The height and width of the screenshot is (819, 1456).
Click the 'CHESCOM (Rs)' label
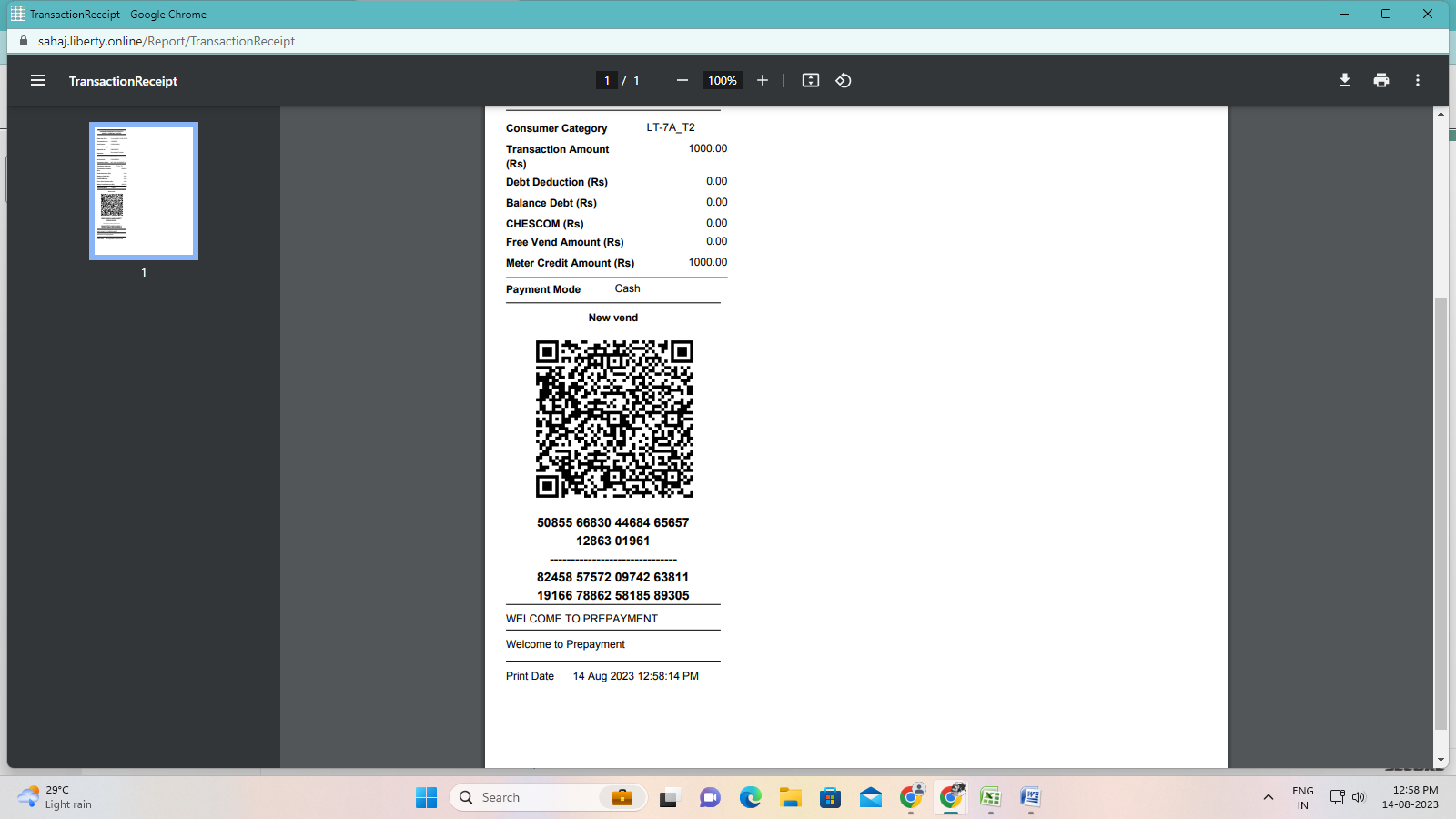(545, 224)
